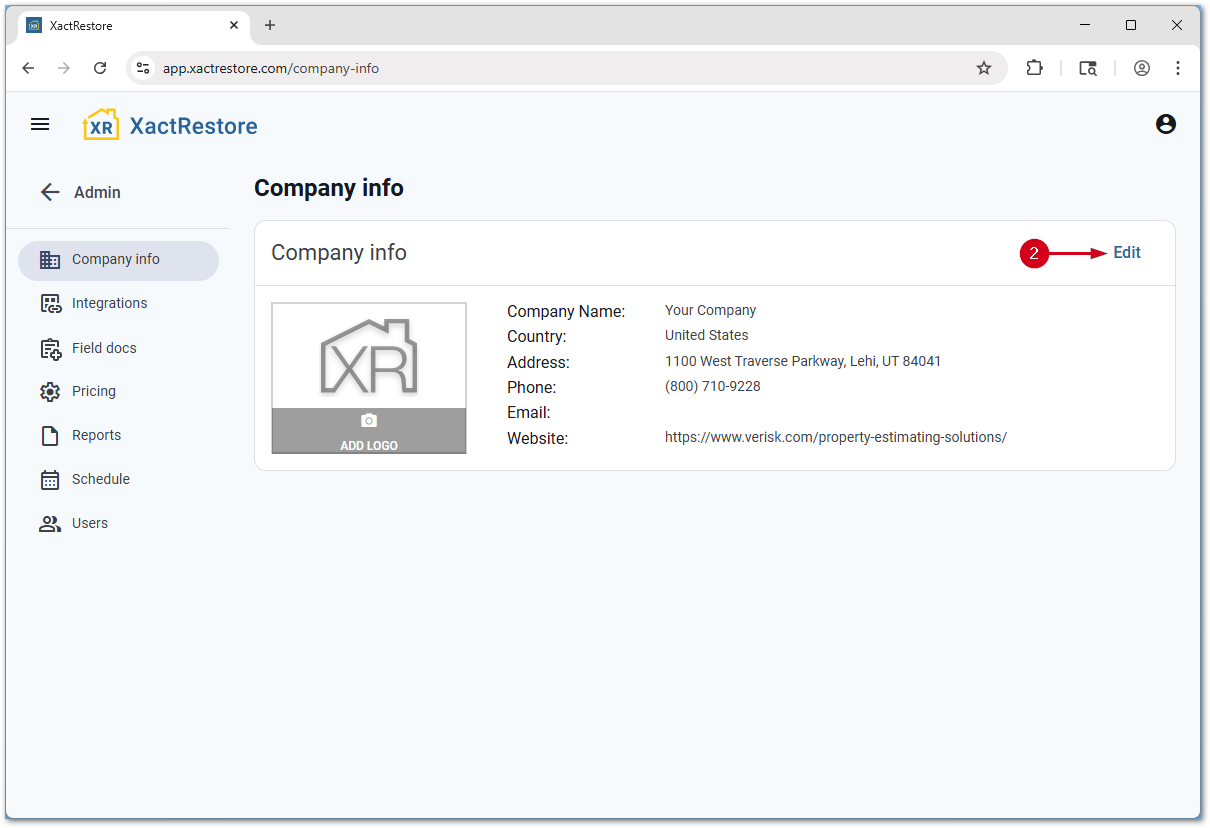1210x828 pixels.
Task: Click the ADD LOGO camera button
Action: point(369,431)
